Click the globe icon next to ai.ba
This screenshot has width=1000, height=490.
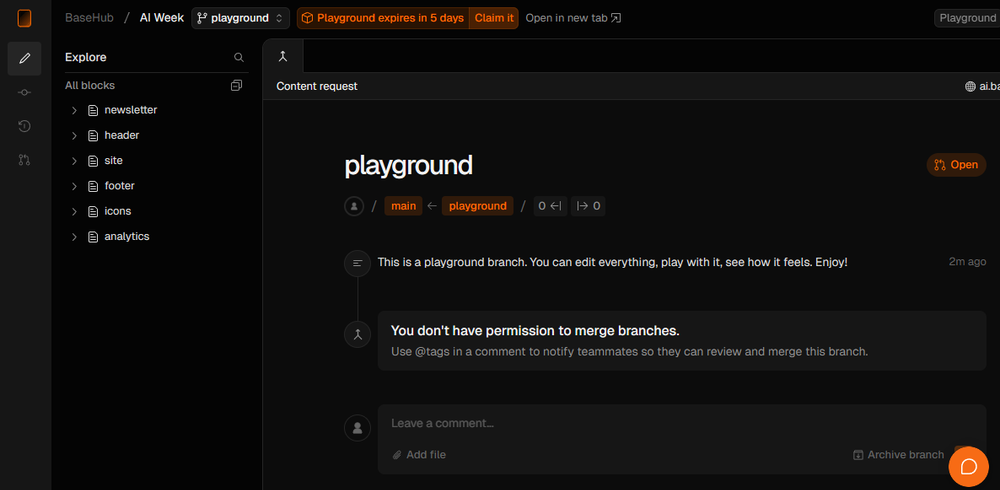[971, 86]
